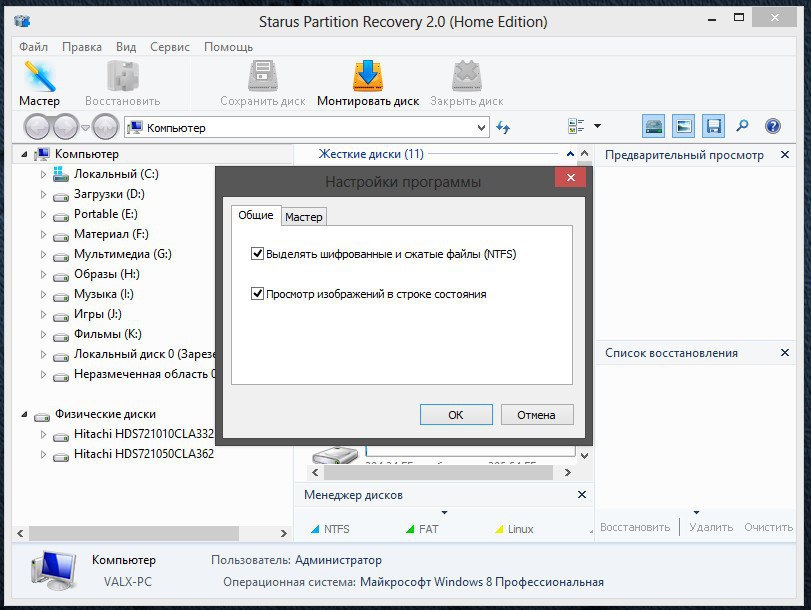811x610 pixels.
Task: Open the Сервис menu
Action: (170, 47)
